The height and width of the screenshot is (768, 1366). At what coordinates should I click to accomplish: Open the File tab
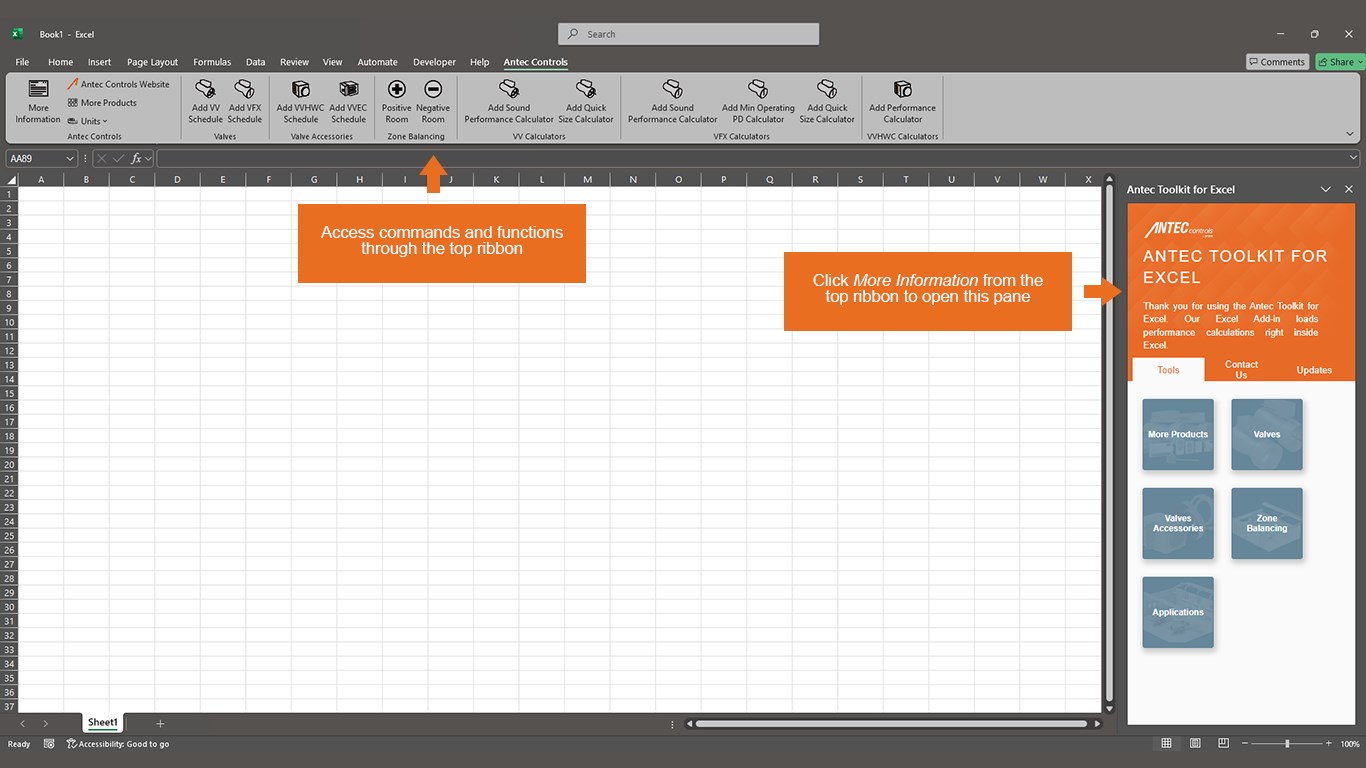click(x=22, y=62)
